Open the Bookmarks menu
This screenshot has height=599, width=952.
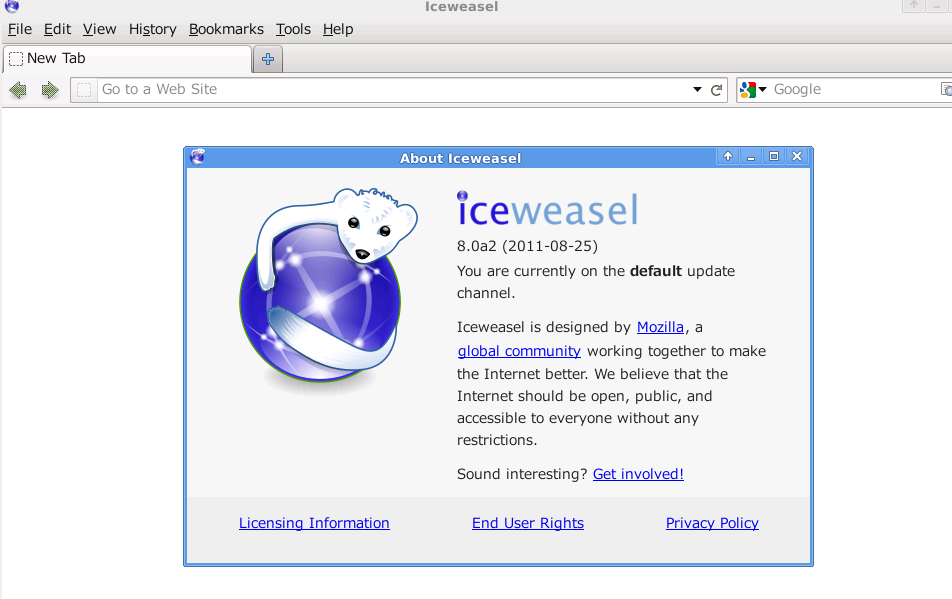coord(226,29)
